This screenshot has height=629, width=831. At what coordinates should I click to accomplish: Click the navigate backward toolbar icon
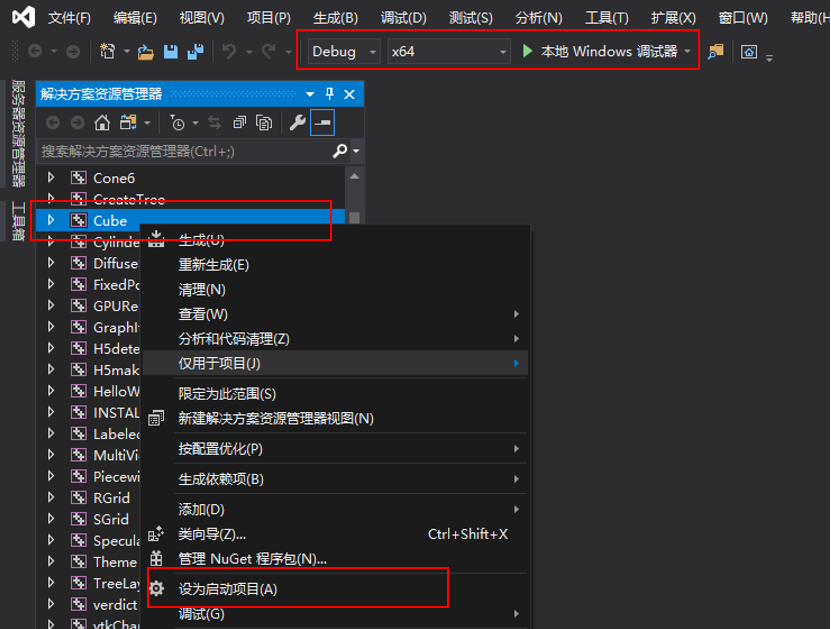tap(35, 51)
